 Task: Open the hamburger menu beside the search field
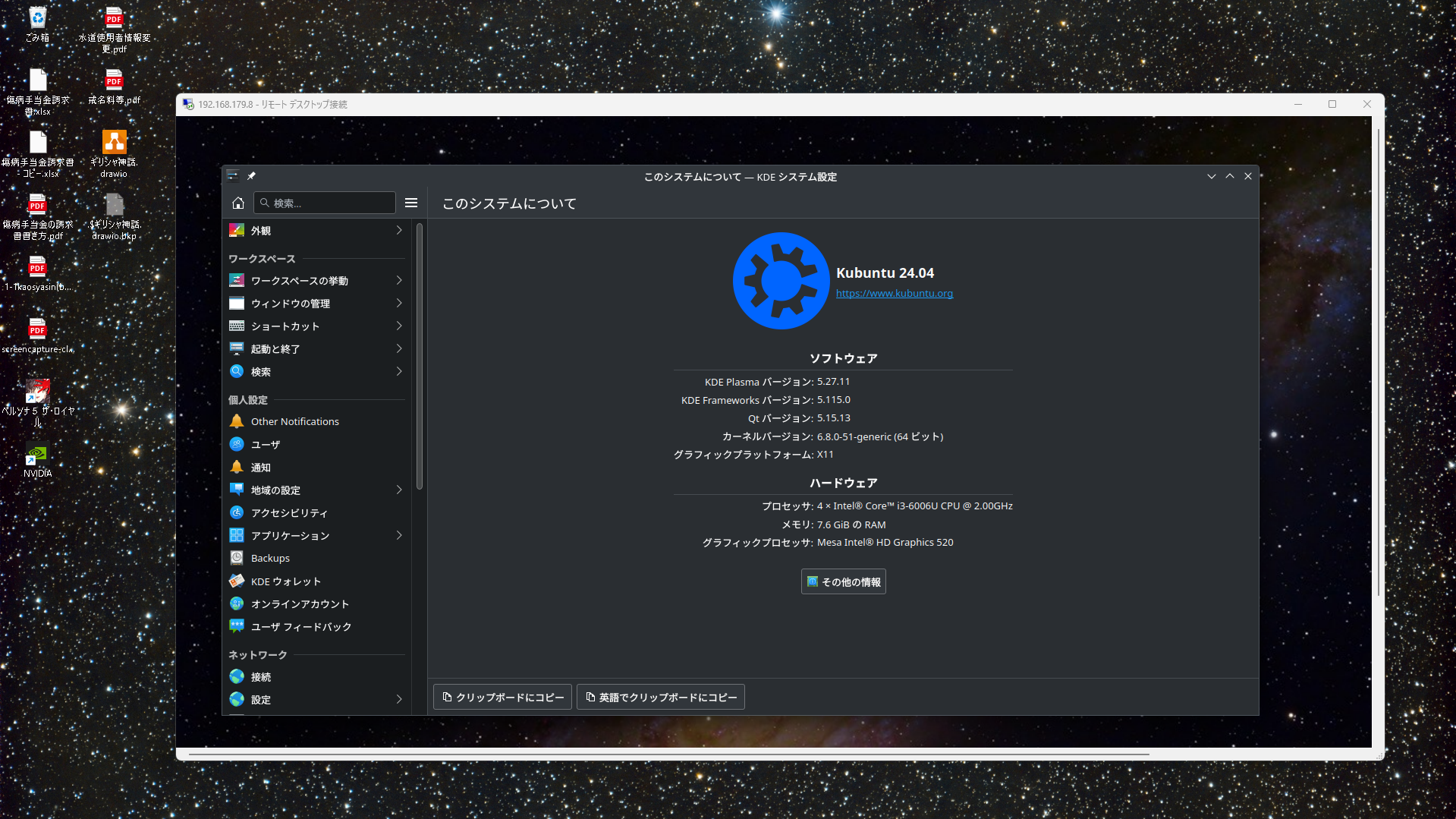point(411,203)
